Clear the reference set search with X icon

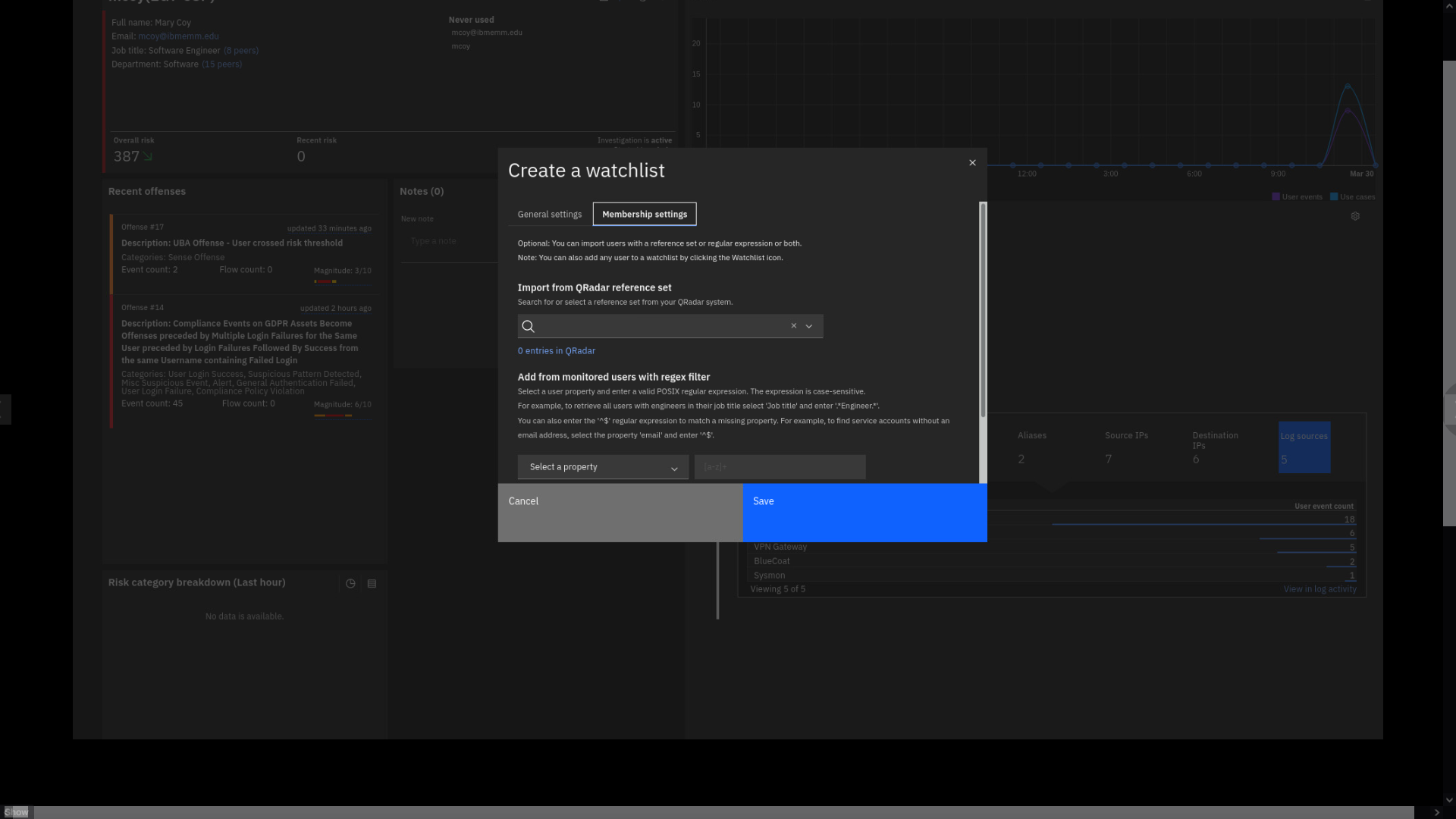[x=794, y=326]
